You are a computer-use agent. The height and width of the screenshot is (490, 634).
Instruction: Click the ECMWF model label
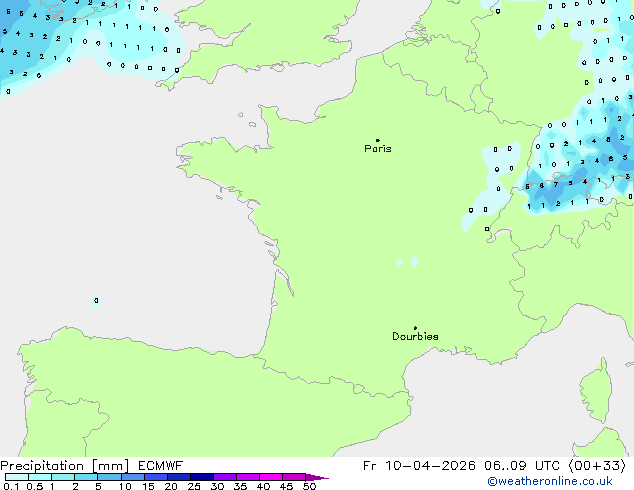(x=161, y=466)
